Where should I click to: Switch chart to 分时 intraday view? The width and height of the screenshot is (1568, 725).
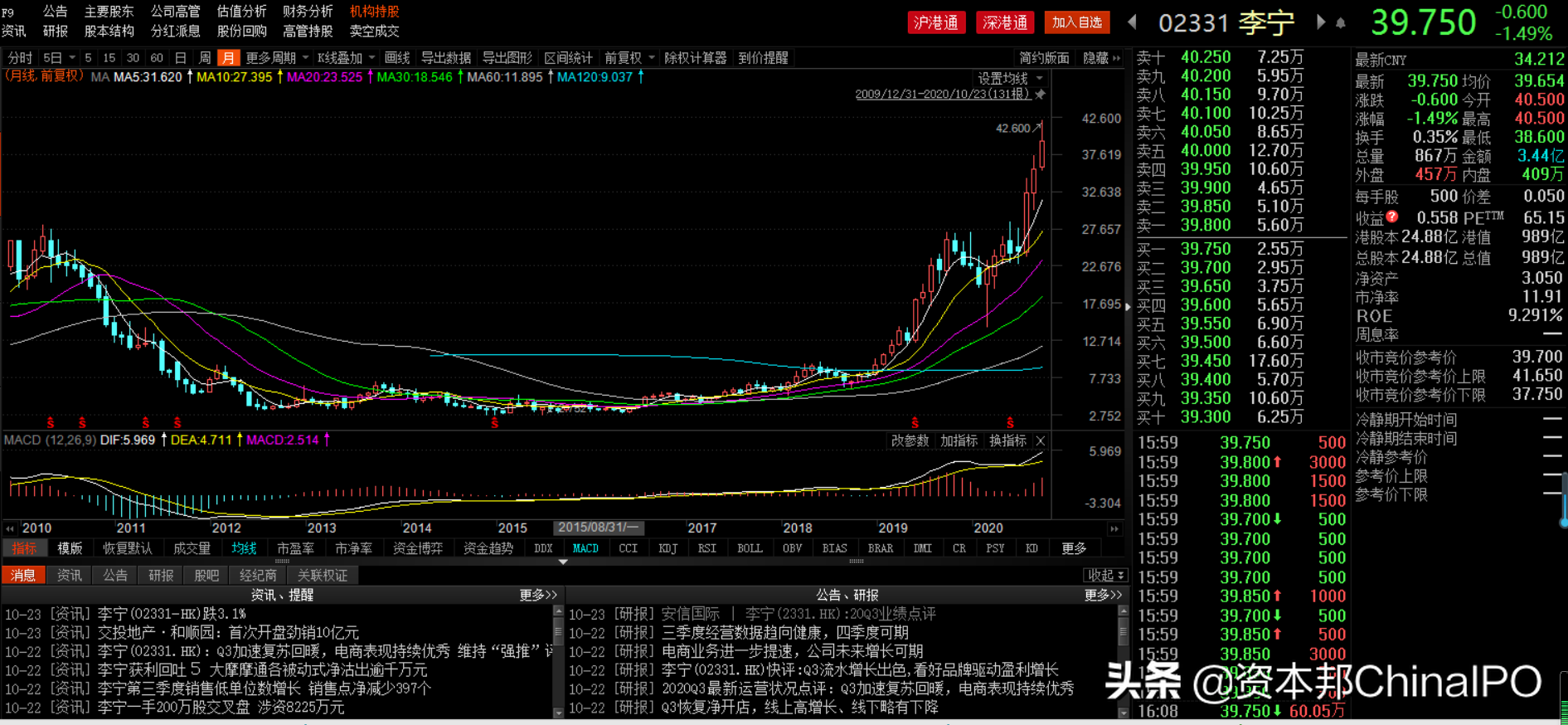tap(20, 58)
